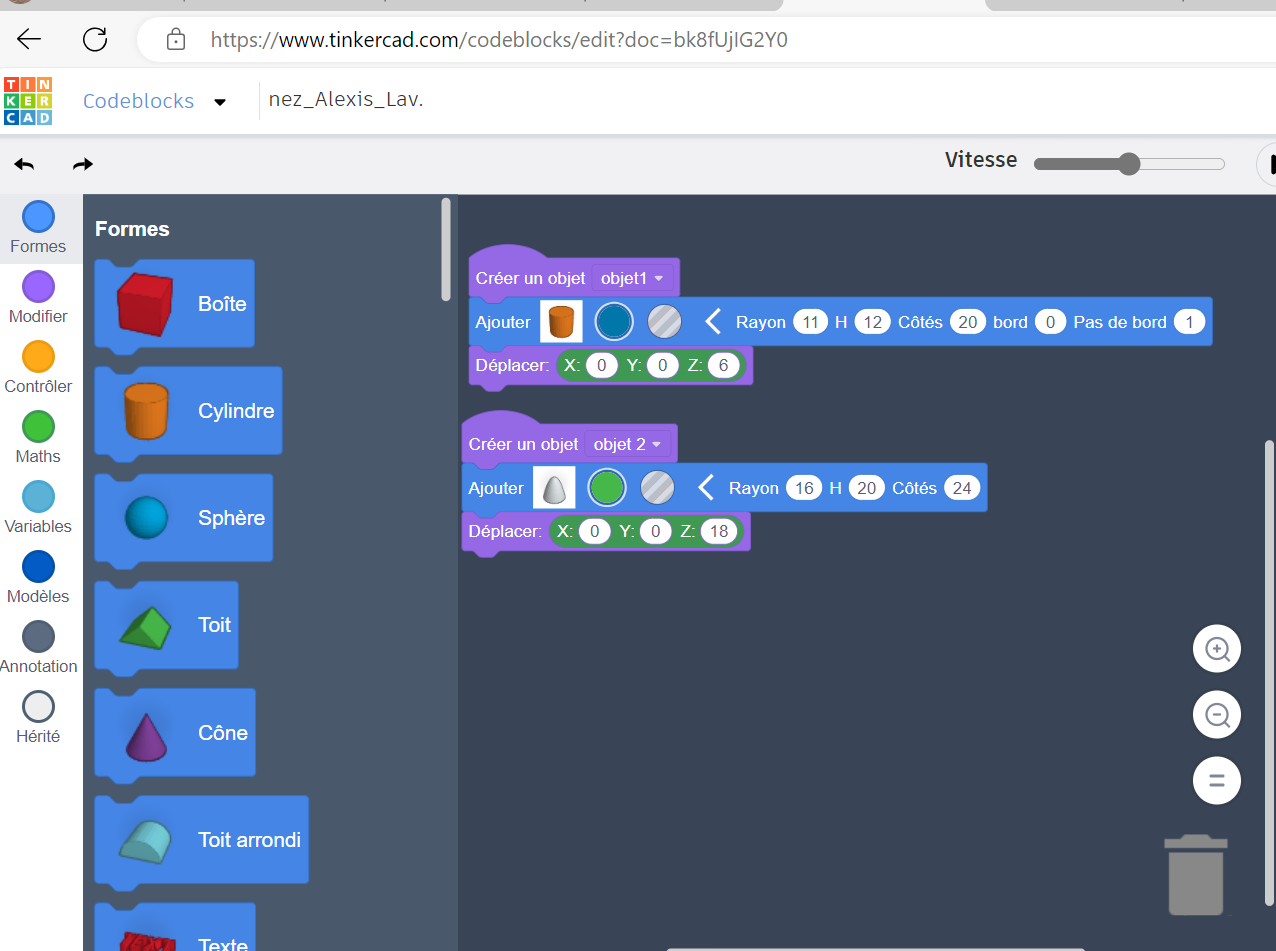Click the shapes panel vertical scrollbar
The image size is (1276, 951).
coord(446,248)
